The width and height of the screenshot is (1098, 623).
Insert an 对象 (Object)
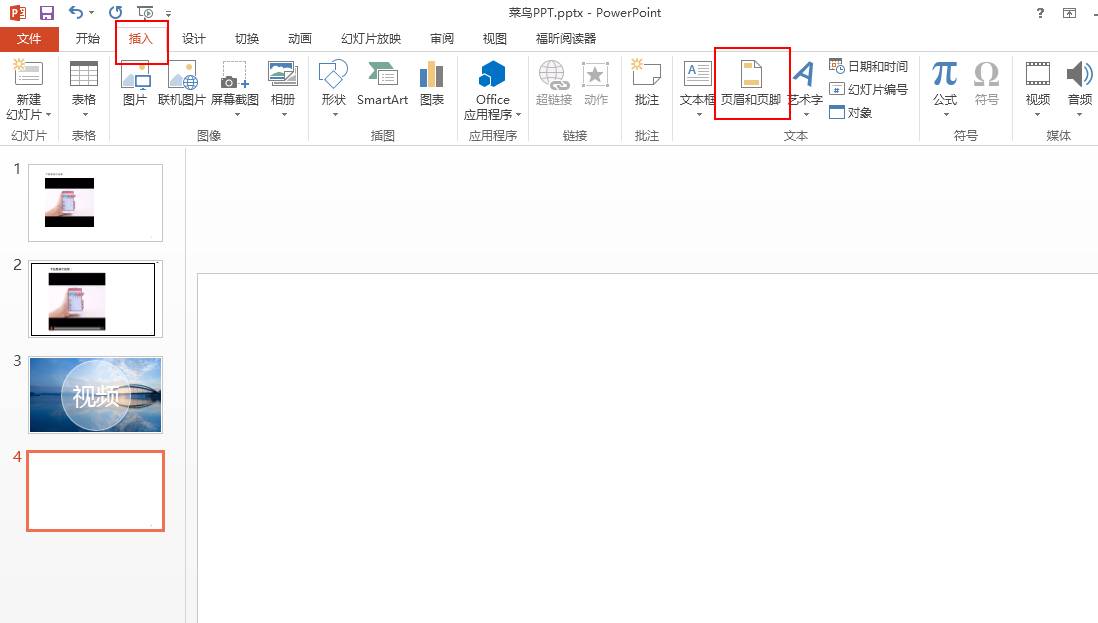pos(851,112)
